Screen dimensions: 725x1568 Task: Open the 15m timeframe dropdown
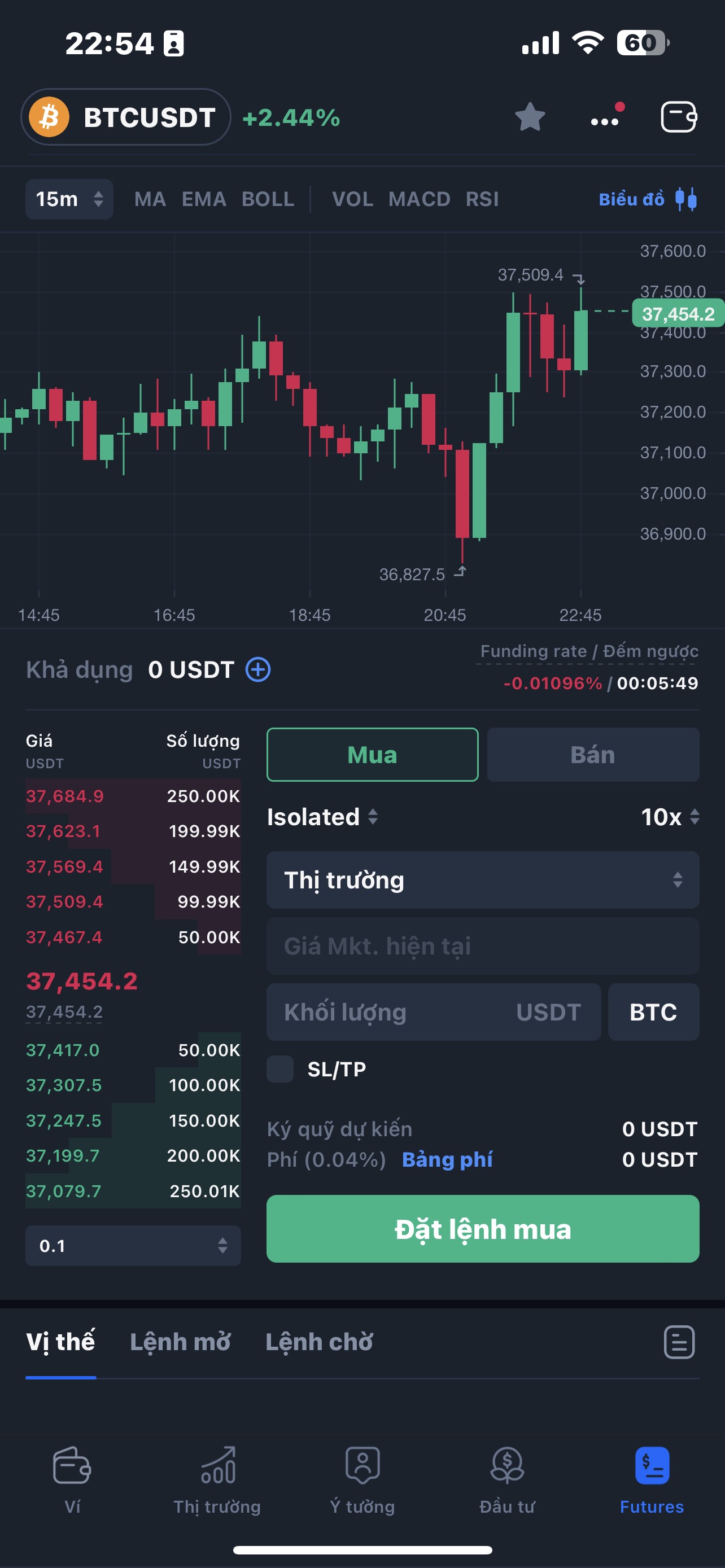click(69, 199)
